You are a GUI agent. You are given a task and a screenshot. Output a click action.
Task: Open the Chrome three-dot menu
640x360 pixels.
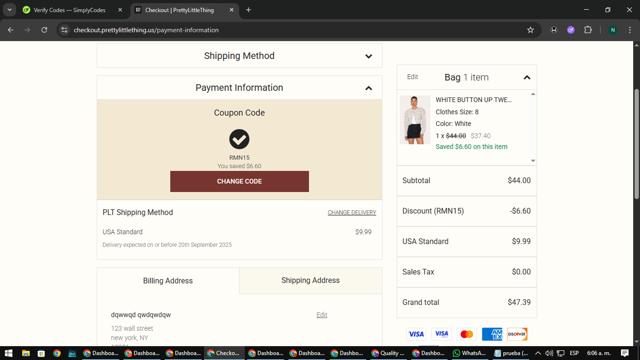click(x=630, y=30)
